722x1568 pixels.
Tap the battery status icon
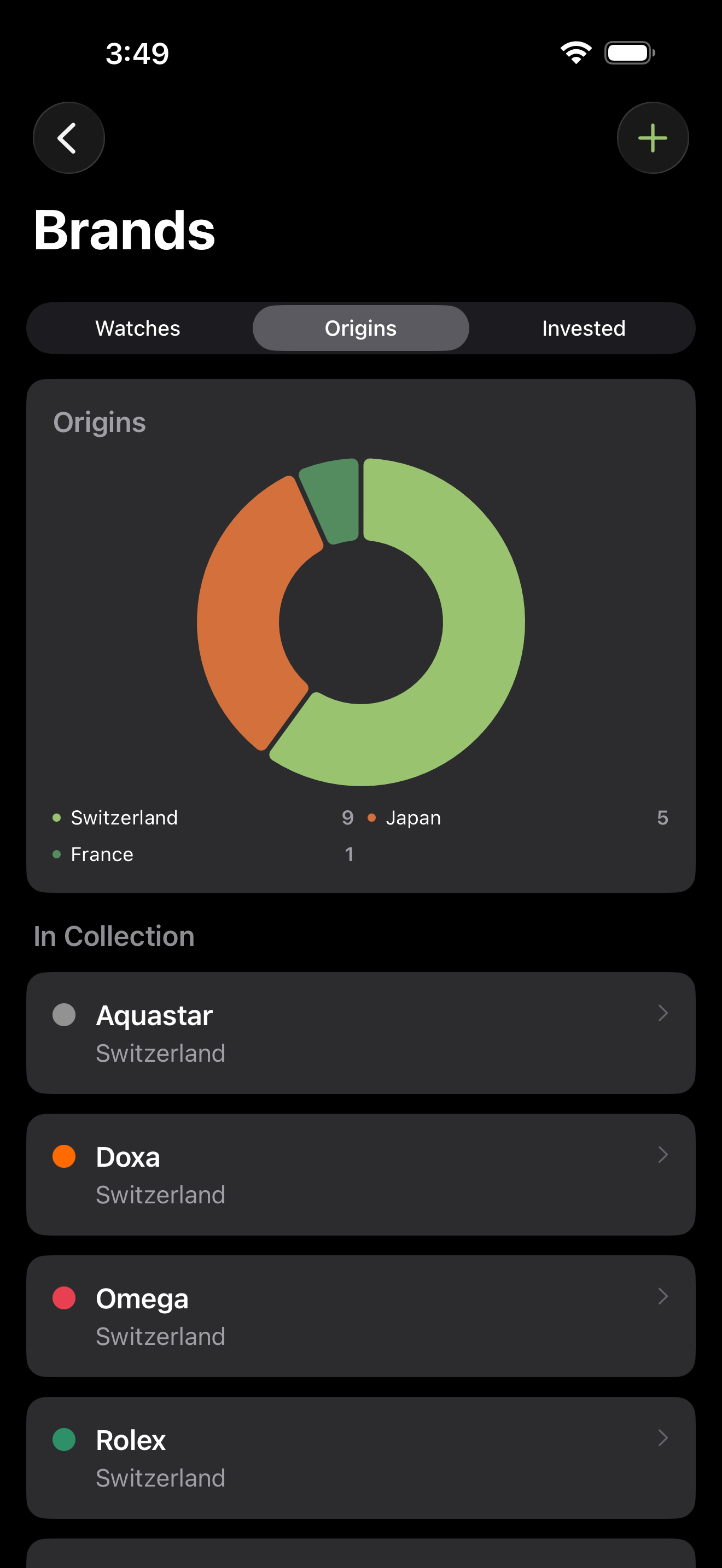(629, 53)
